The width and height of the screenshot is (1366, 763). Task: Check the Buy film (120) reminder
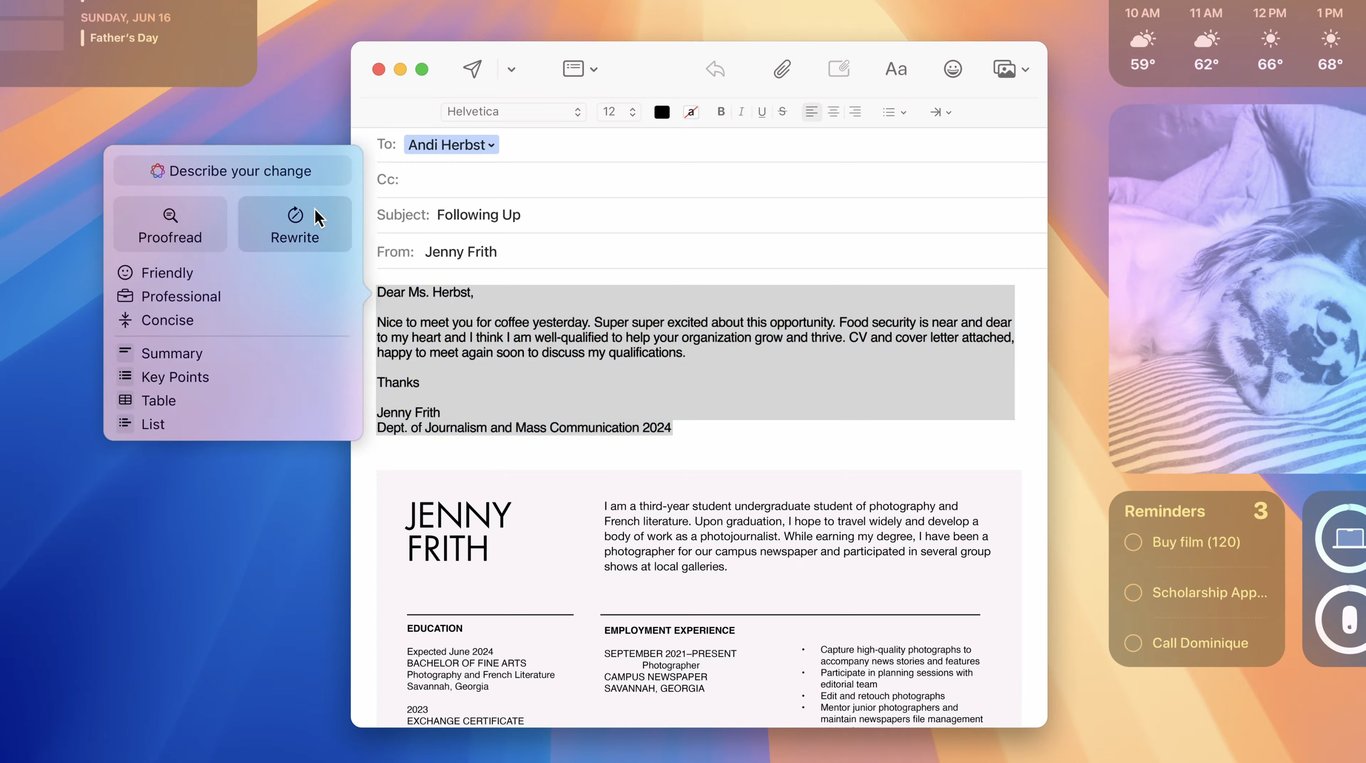tap(1133, 542)
